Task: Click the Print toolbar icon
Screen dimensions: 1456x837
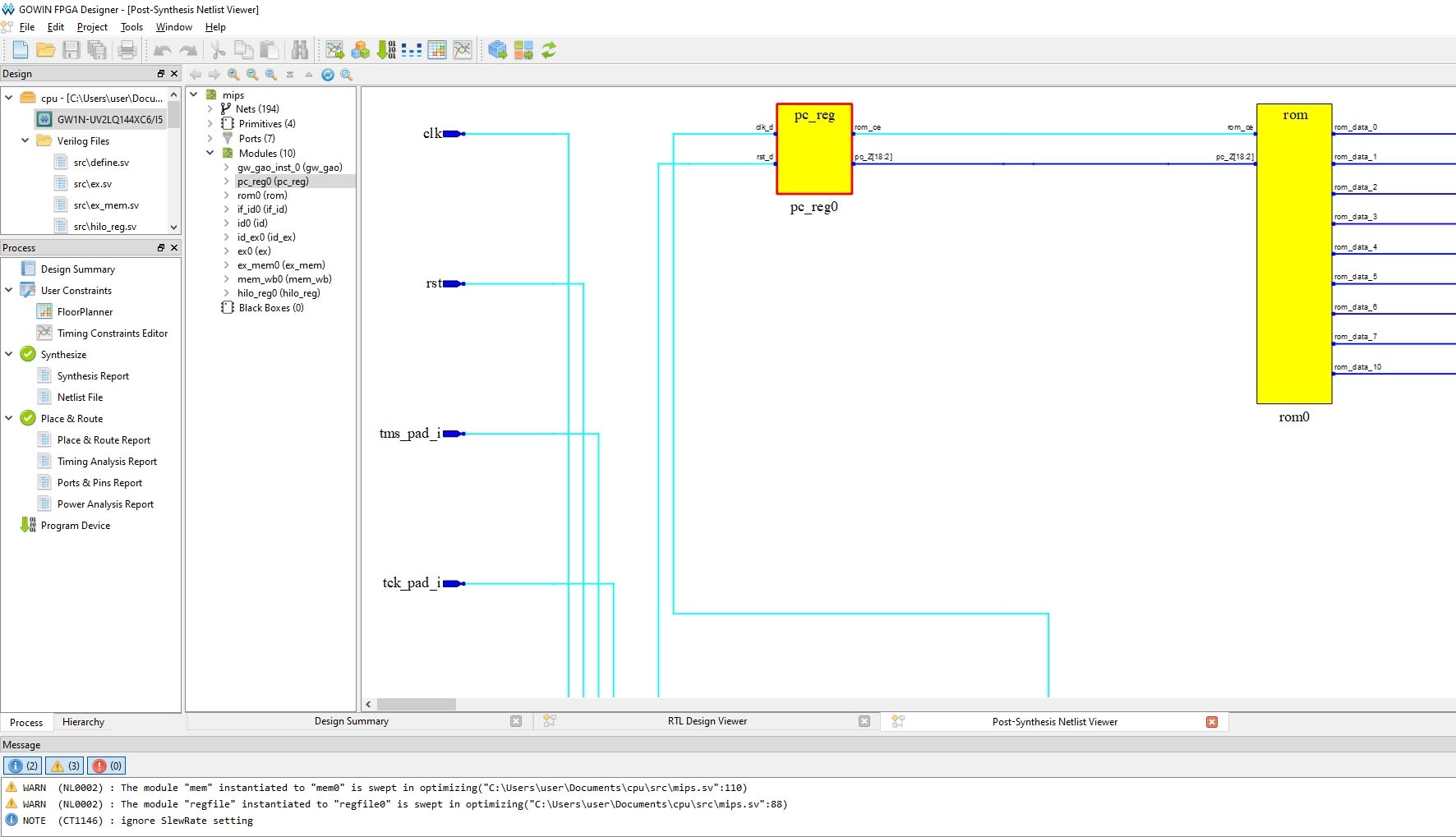Action: click(x=127, y=50)
